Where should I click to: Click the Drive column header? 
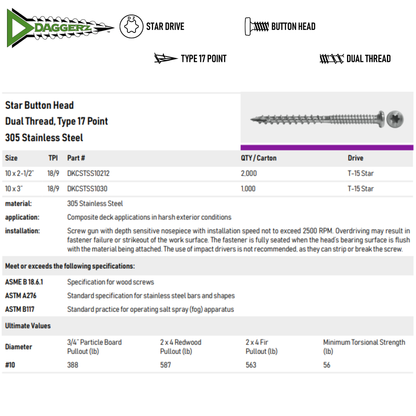pos(355,158)
